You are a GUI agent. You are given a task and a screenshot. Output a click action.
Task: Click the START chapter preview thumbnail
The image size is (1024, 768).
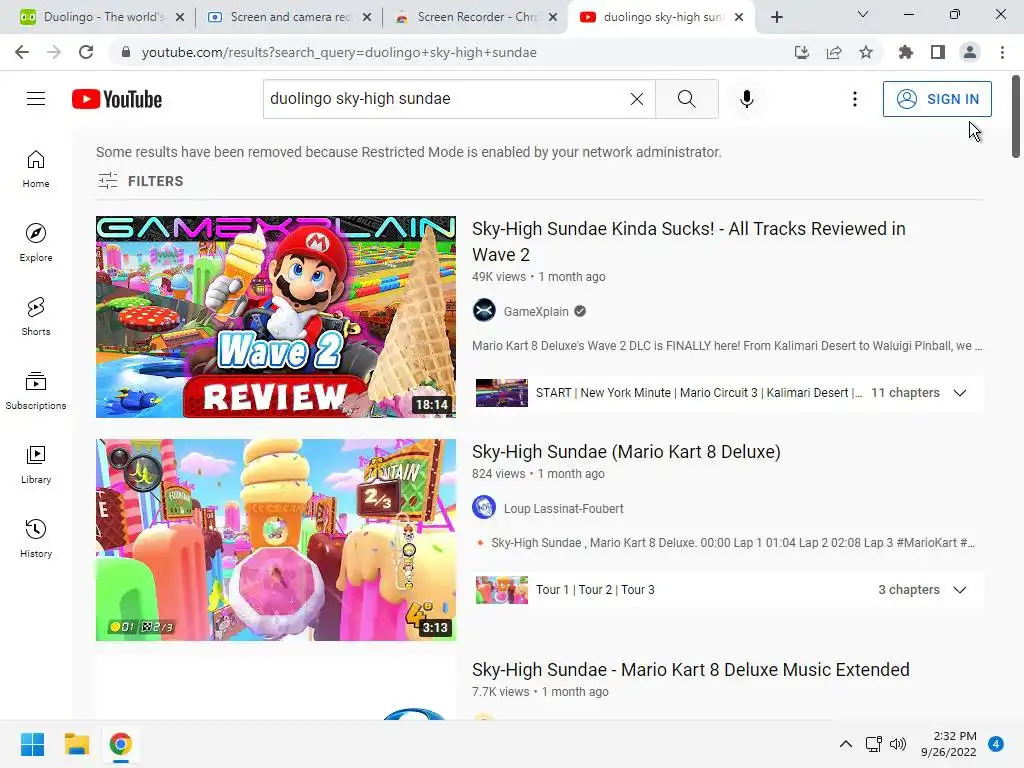(502, 392)
